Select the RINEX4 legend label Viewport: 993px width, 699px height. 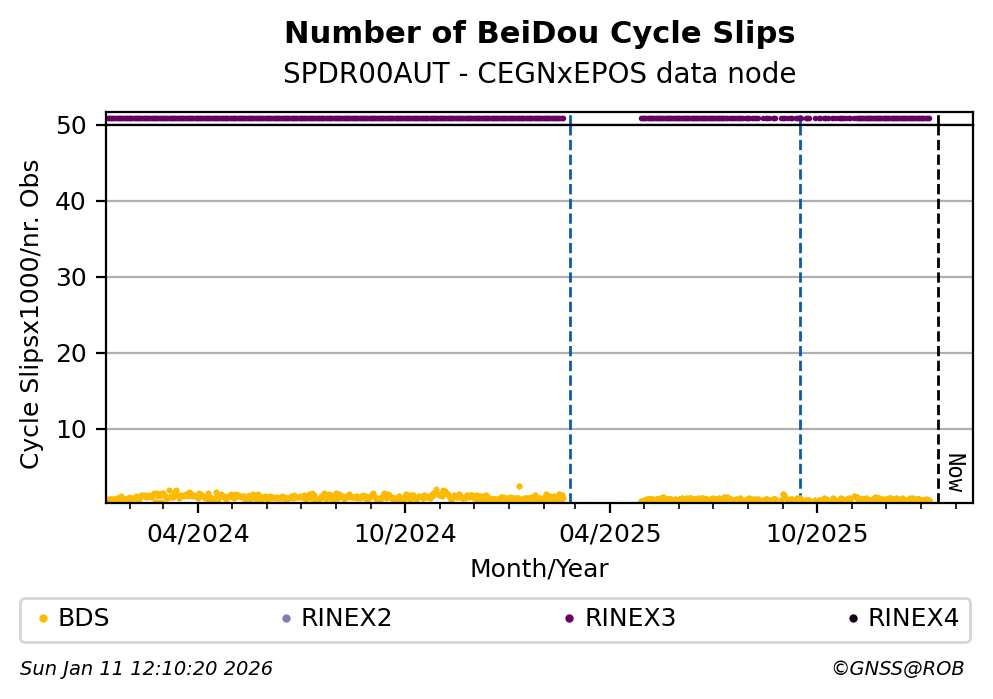point(913,619)
